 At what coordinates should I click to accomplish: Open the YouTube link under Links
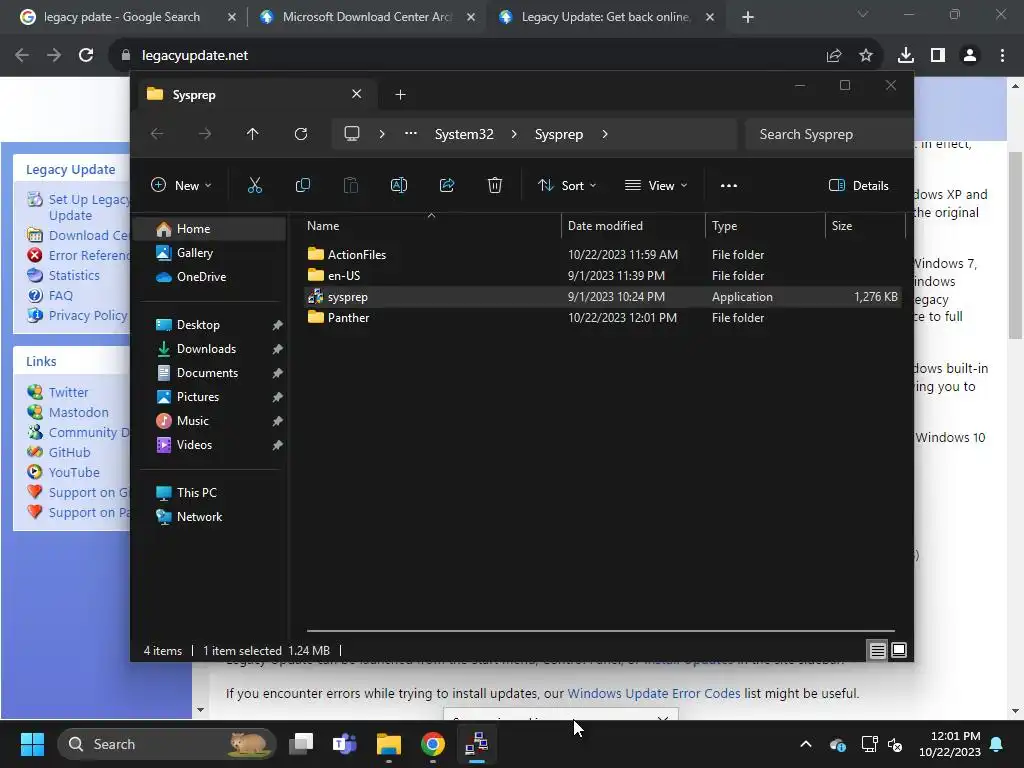[x=74, y=473]
